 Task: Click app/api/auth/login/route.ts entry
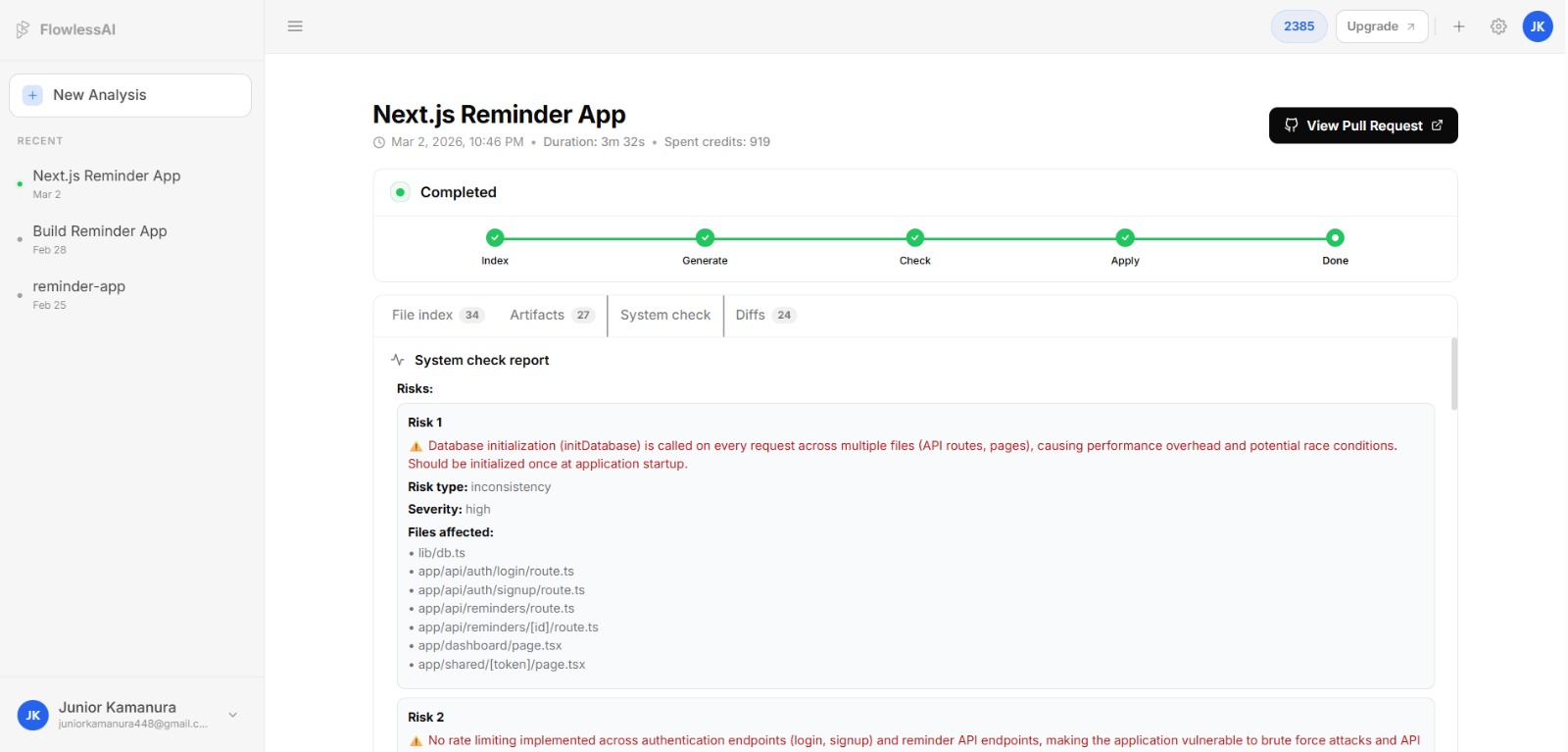point(496,572)
